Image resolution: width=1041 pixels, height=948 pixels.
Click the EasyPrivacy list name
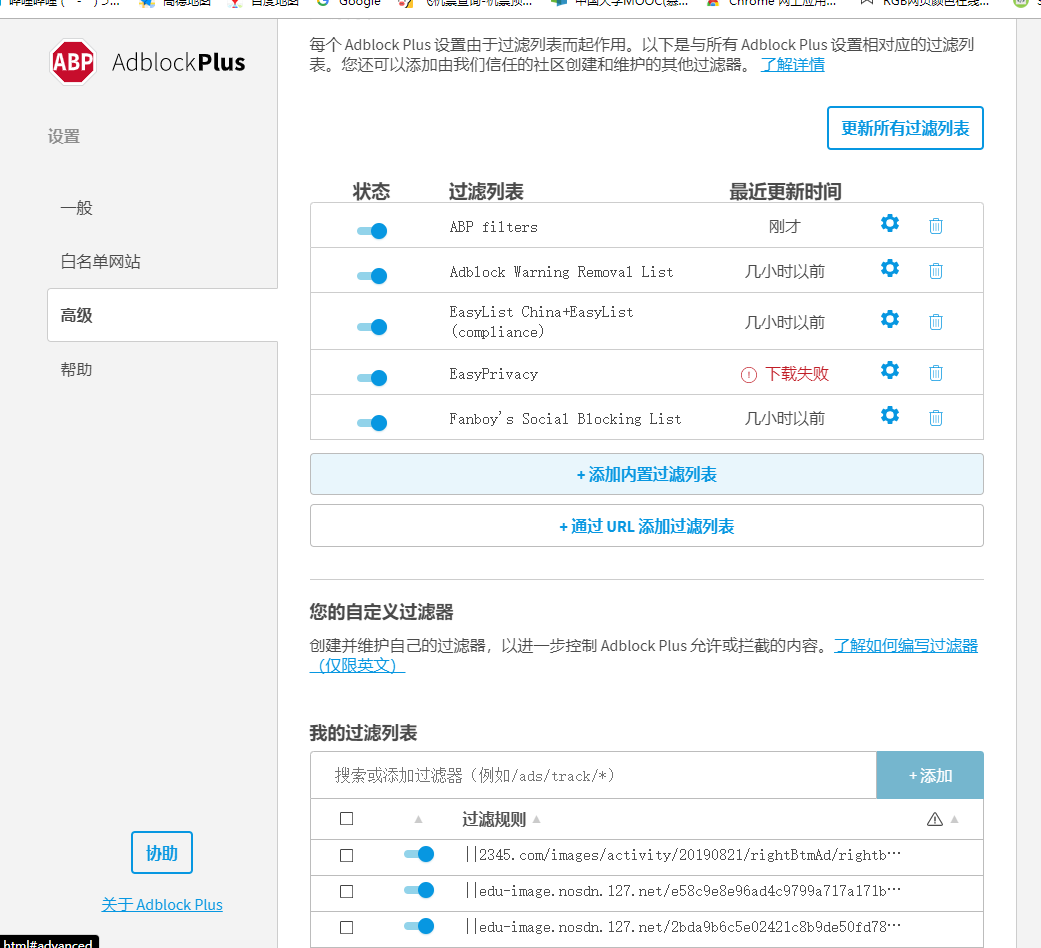coord(493,374)
